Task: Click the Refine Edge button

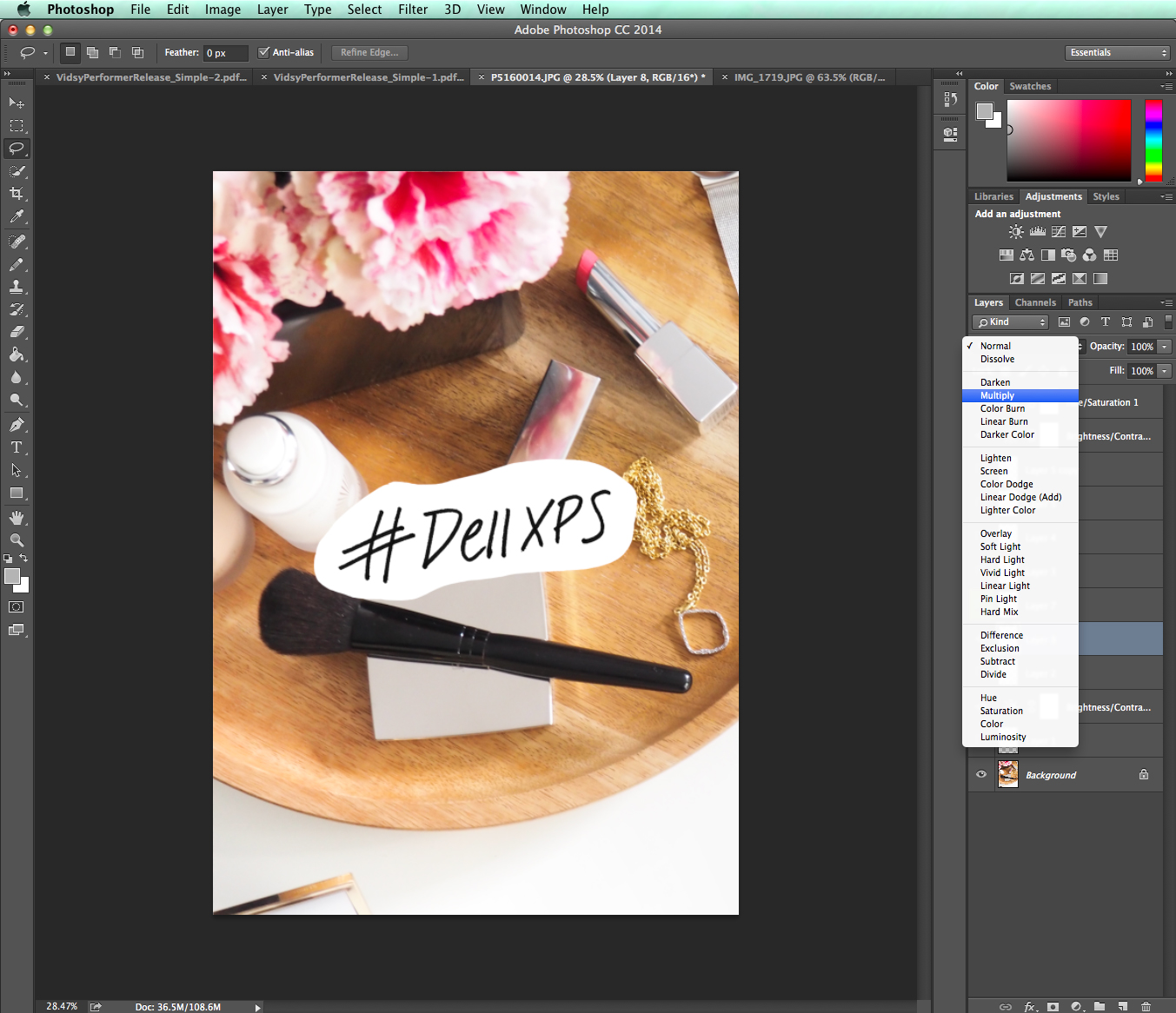Action: click(369, 53)
